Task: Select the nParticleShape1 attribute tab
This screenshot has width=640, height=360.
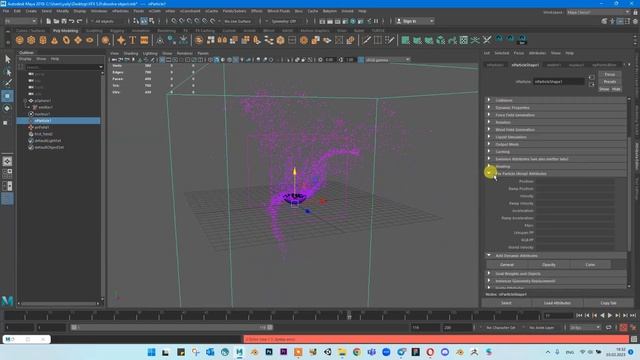Action: (x=525, y=65)
